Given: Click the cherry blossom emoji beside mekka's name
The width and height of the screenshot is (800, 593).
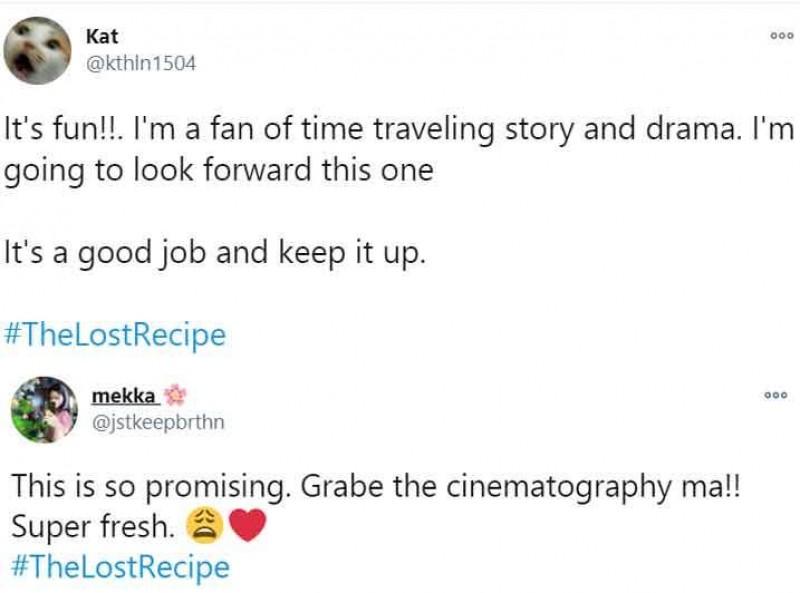Looking at the screenshot, I should point(175,397).
